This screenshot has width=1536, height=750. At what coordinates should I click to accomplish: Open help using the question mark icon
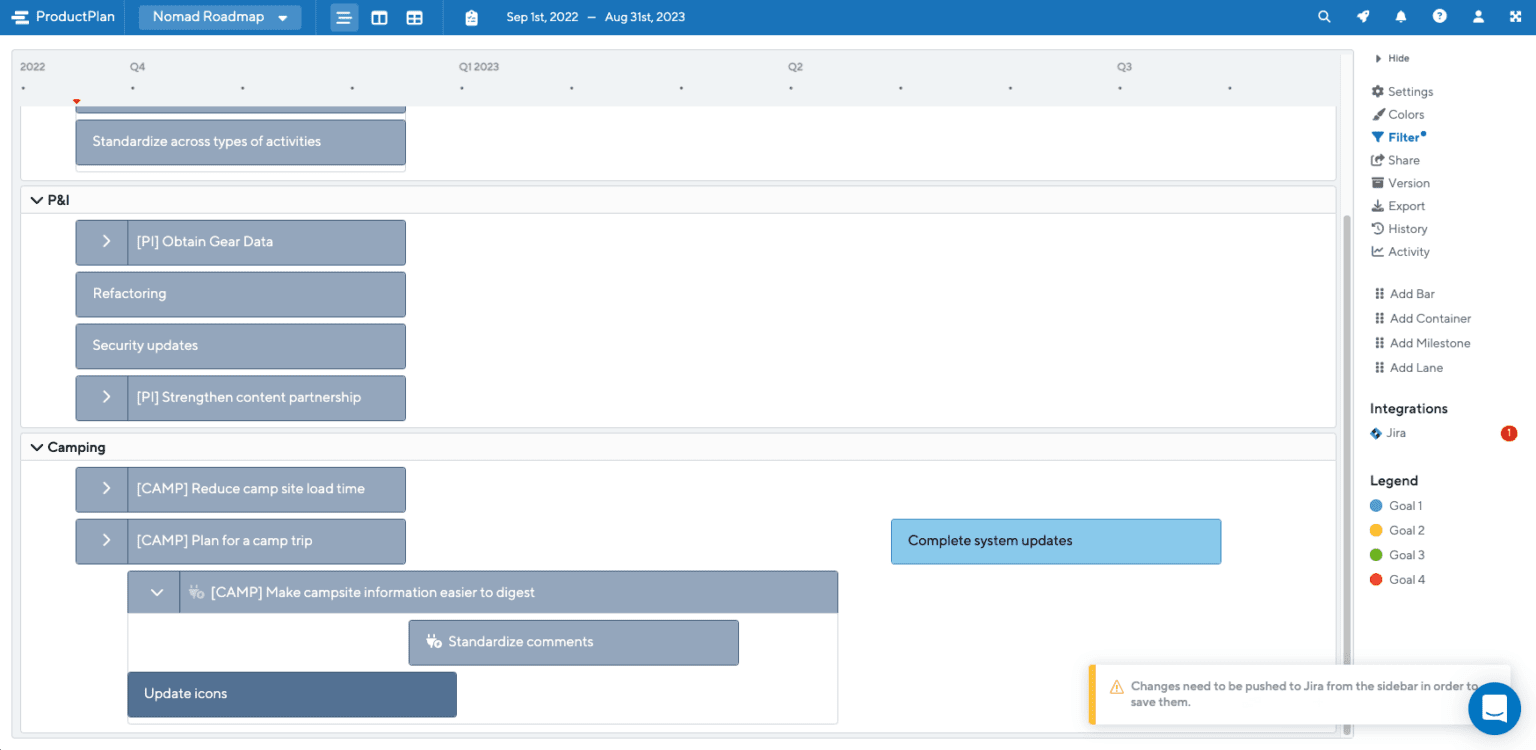1439,17
